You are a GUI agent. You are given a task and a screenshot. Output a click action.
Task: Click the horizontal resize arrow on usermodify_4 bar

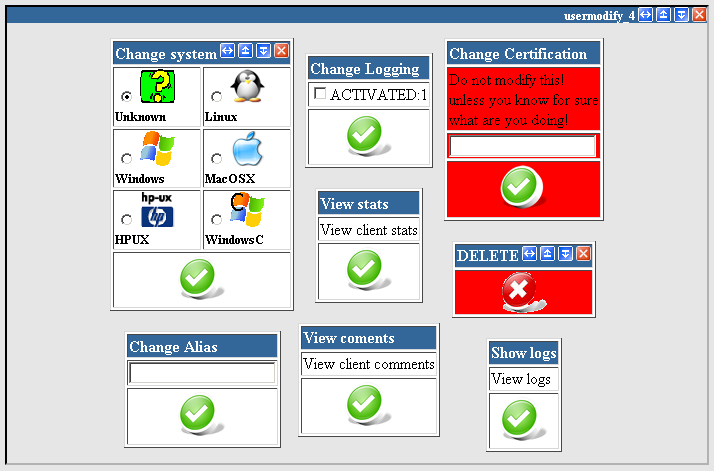tap(645, 15)
